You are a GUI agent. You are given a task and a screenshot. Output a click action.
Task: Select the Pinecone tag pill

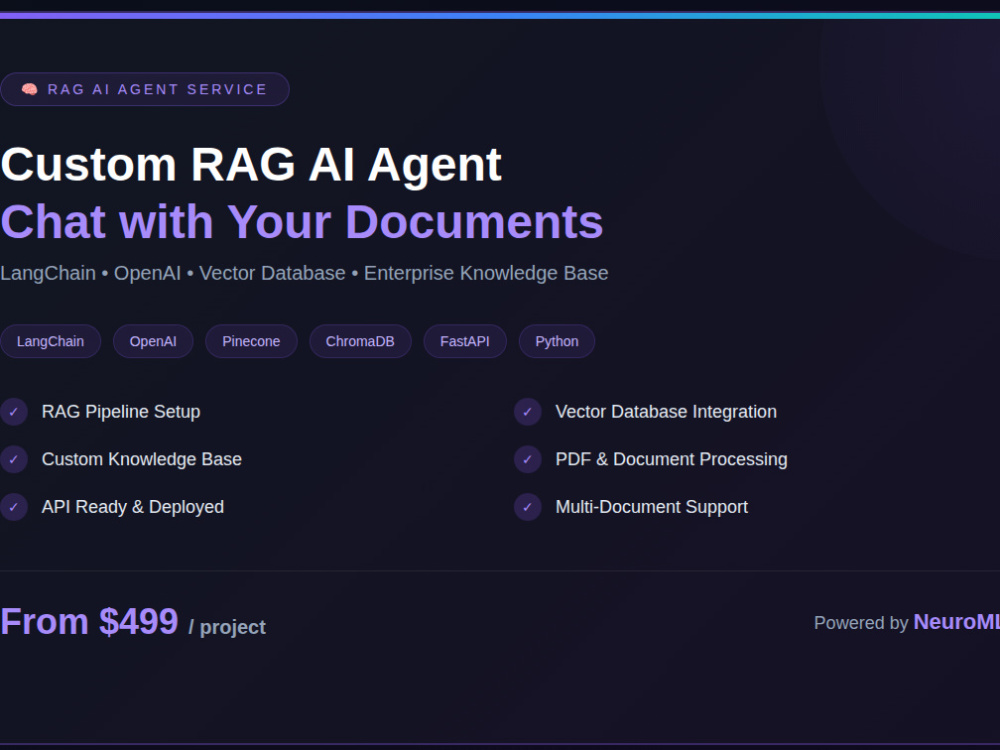[x=251, y=341]
